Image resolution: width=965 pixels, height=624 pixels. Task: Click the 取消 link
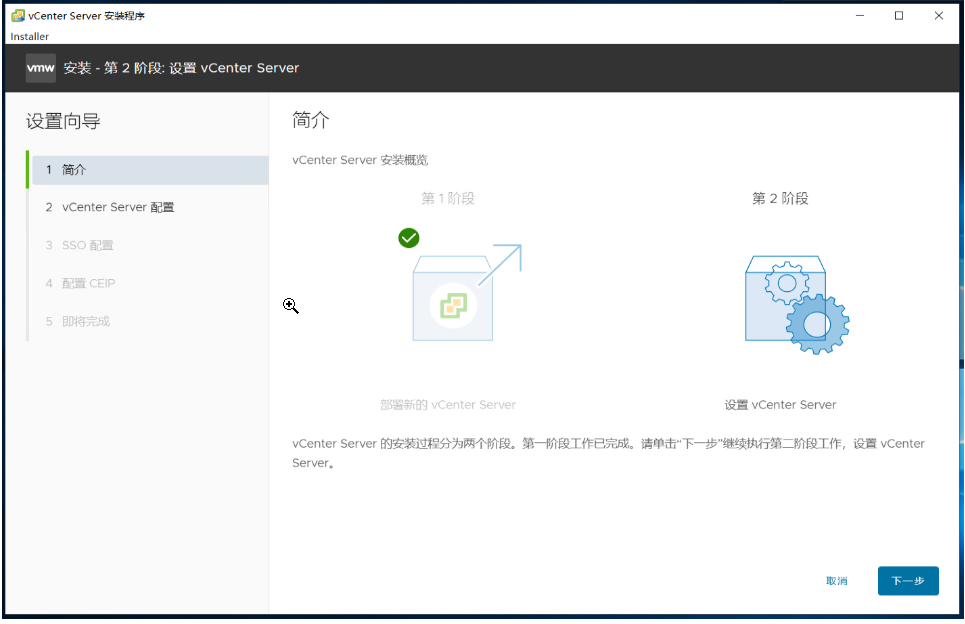pos(836,581)
